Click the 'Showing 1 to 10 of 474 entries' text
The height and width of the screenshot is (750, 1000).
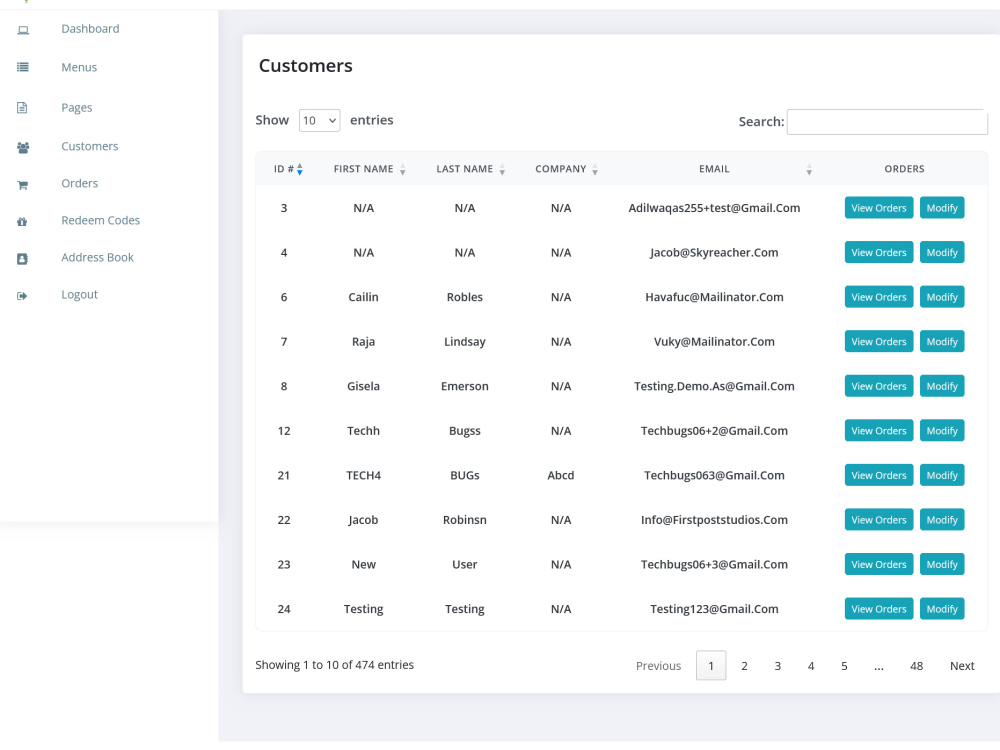click(x=334, y=665)
